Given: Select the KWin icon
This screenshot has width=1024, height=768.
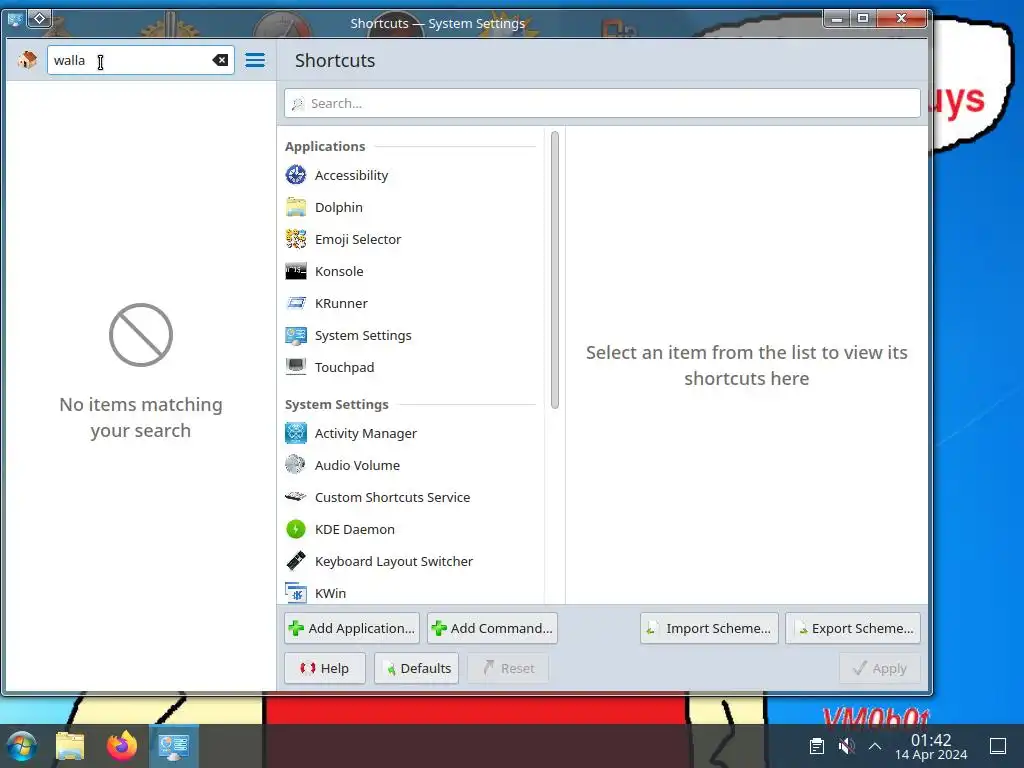Looking at the screenshot, I should point(296,593).
